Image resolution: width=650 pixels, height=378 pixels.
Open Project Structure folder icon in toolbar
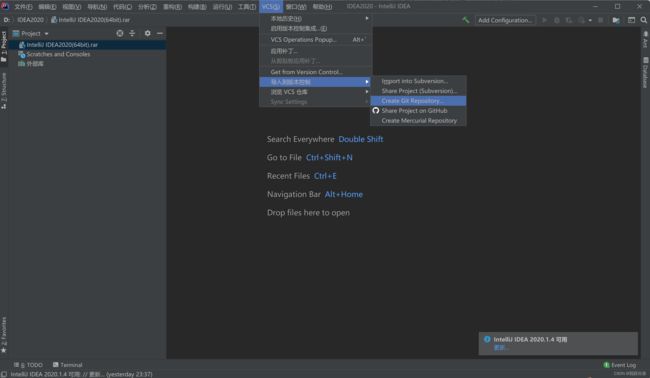click(x=616, y=20)
